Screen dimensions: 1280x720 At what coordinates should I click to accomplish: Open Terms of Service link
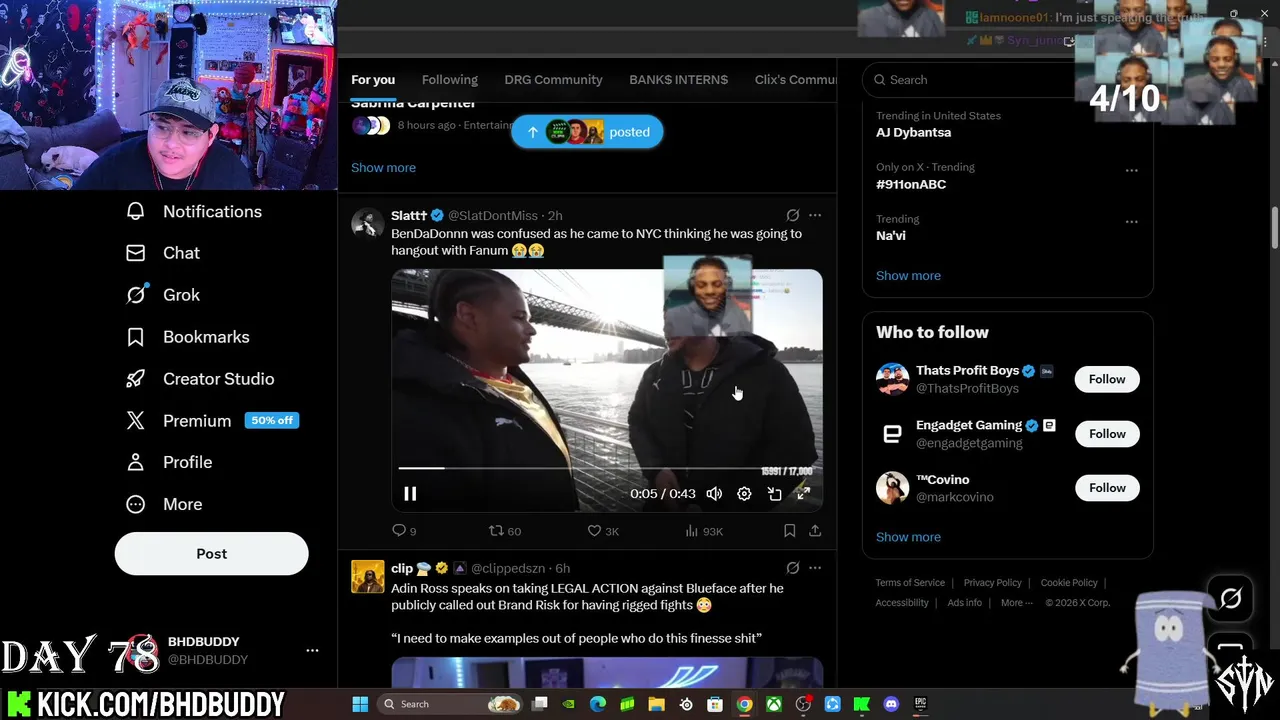(x=910, y=583)
